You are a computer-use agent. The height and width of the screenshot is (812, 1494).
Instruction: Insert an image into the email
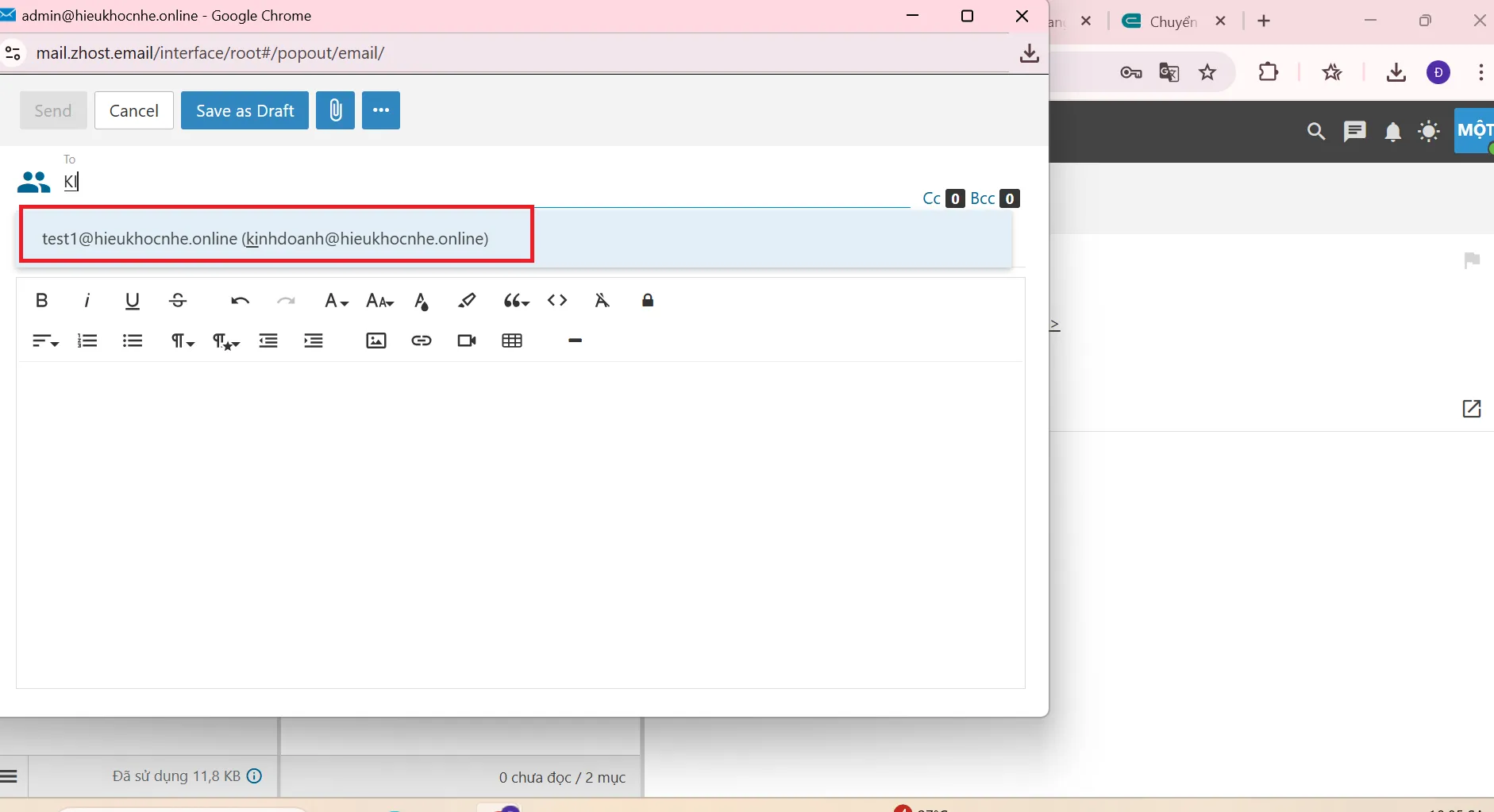tap(376, 341)
